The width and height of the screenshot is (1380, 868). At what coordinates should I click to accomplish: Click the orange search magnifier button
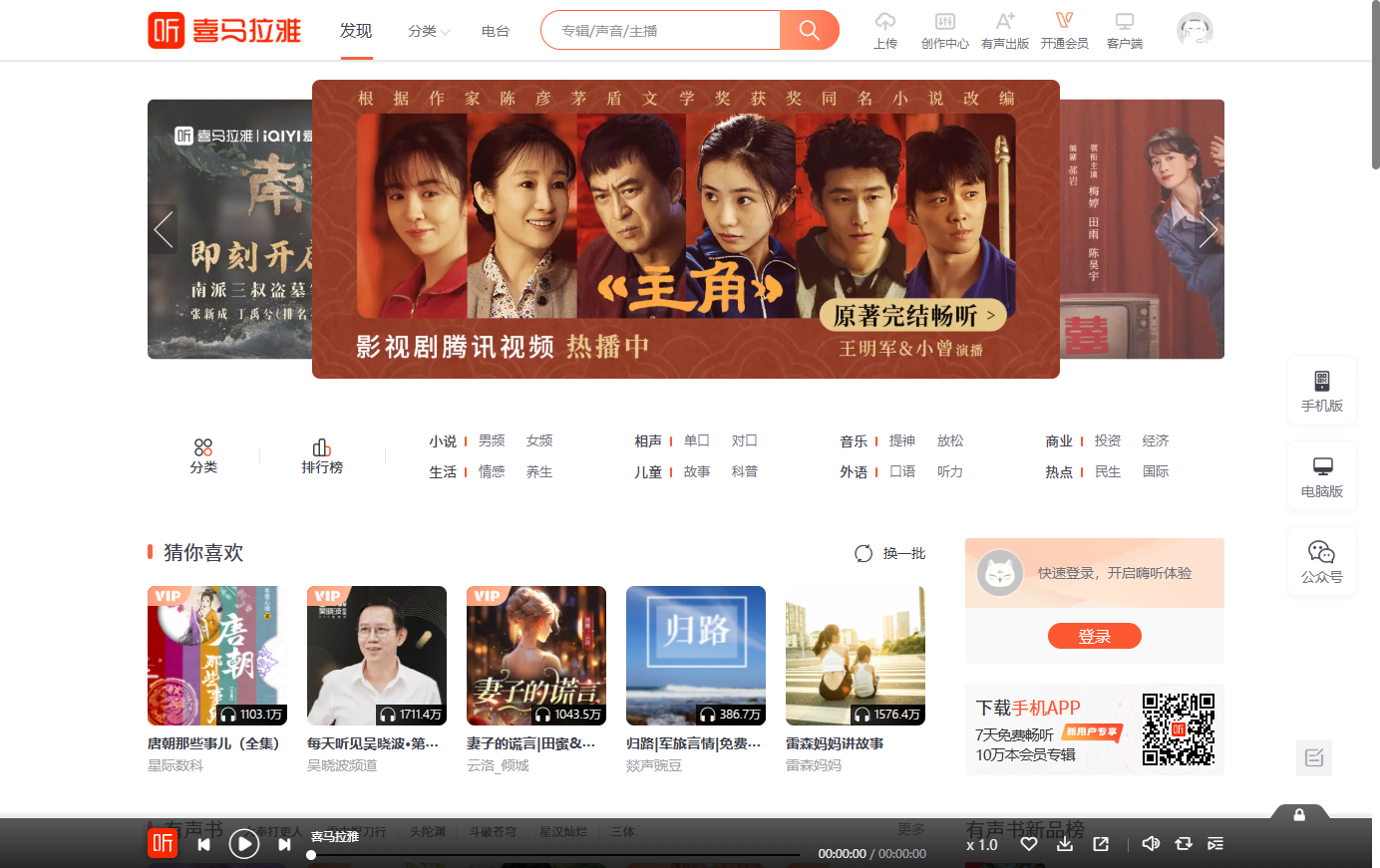point(809,30)
